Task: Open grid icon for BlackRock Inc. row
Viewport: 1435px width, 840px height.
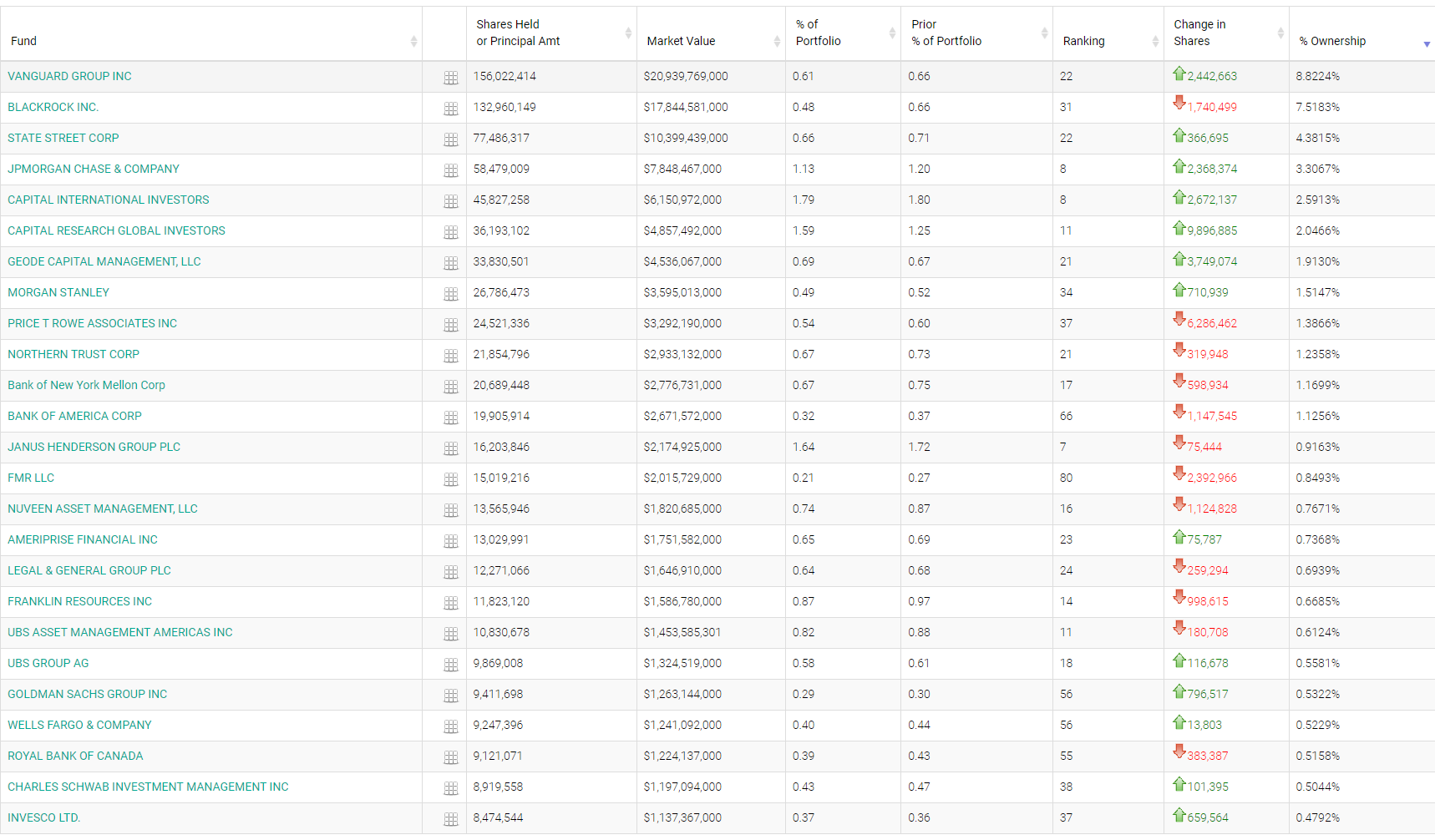Action: click(451, 109)
